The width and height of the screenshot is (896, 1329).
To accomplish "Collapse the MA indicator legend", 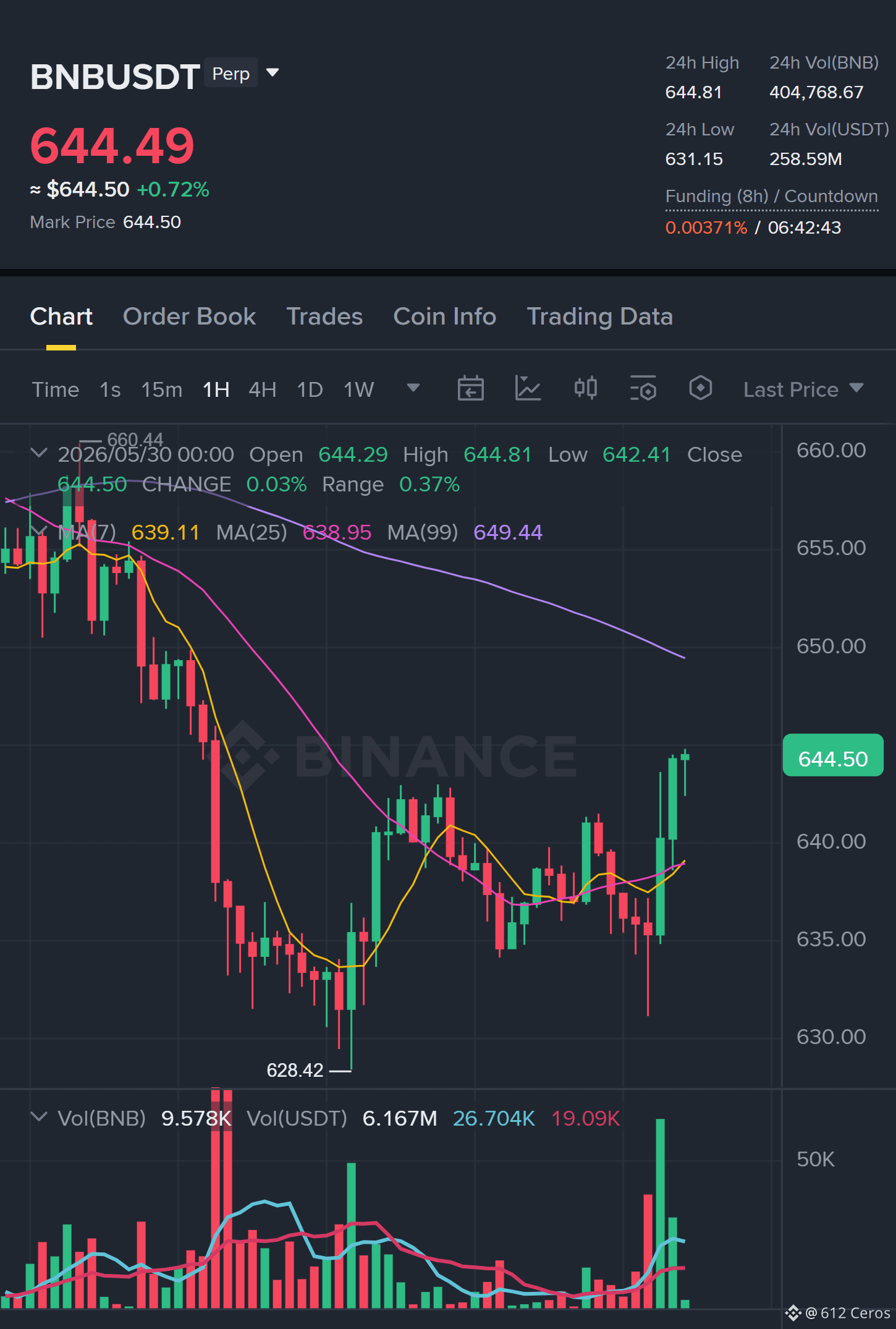I will click(38, 531).
